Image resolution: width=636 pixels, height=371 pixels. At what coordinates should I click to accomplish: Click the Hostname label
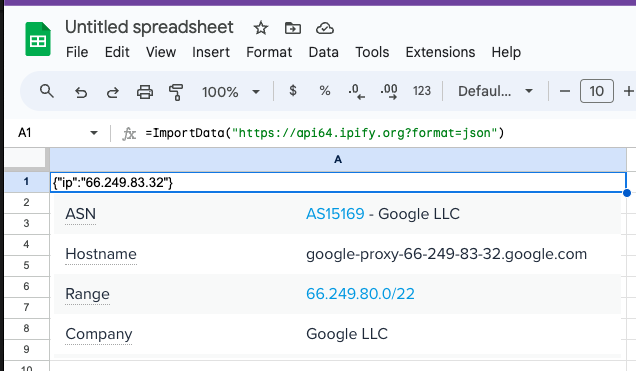click(101, 254)
